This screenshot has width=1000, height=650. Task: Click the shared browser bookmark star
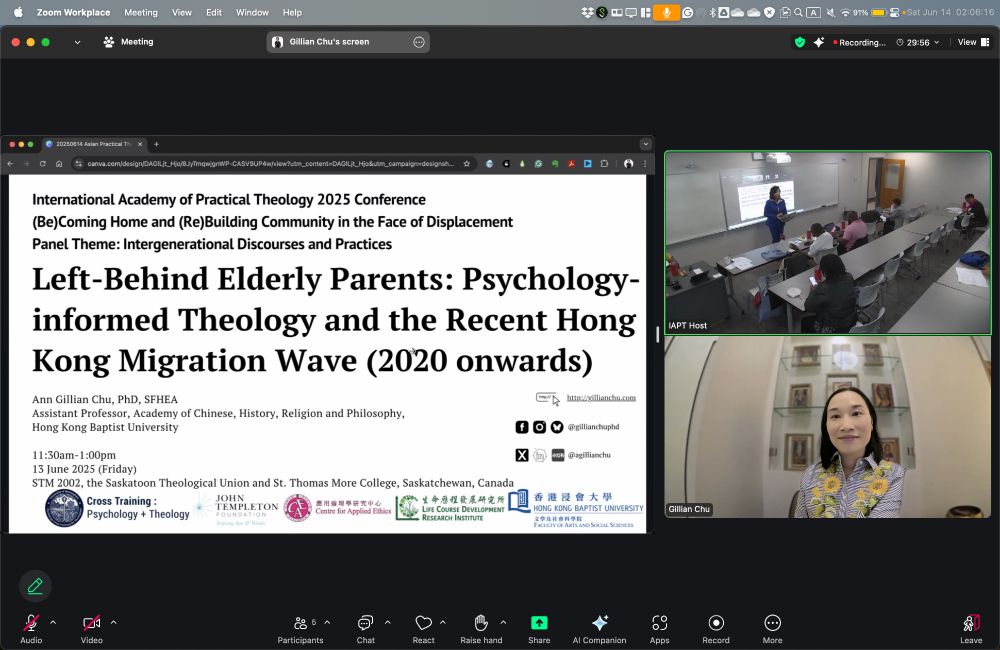click(x=467, y=164)
